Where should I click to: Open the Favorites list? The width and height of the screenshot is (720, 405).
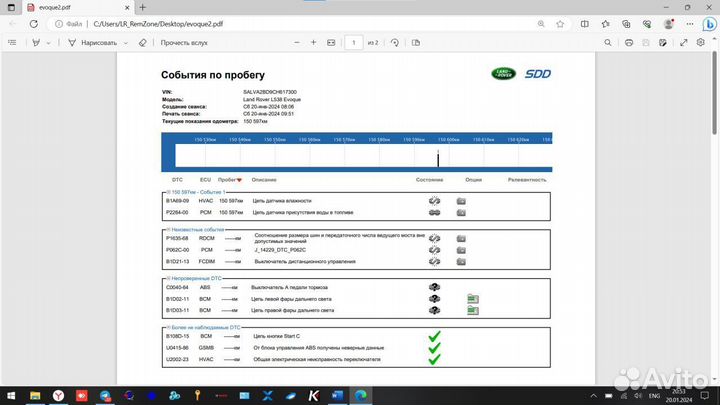(x=606, y=24)
